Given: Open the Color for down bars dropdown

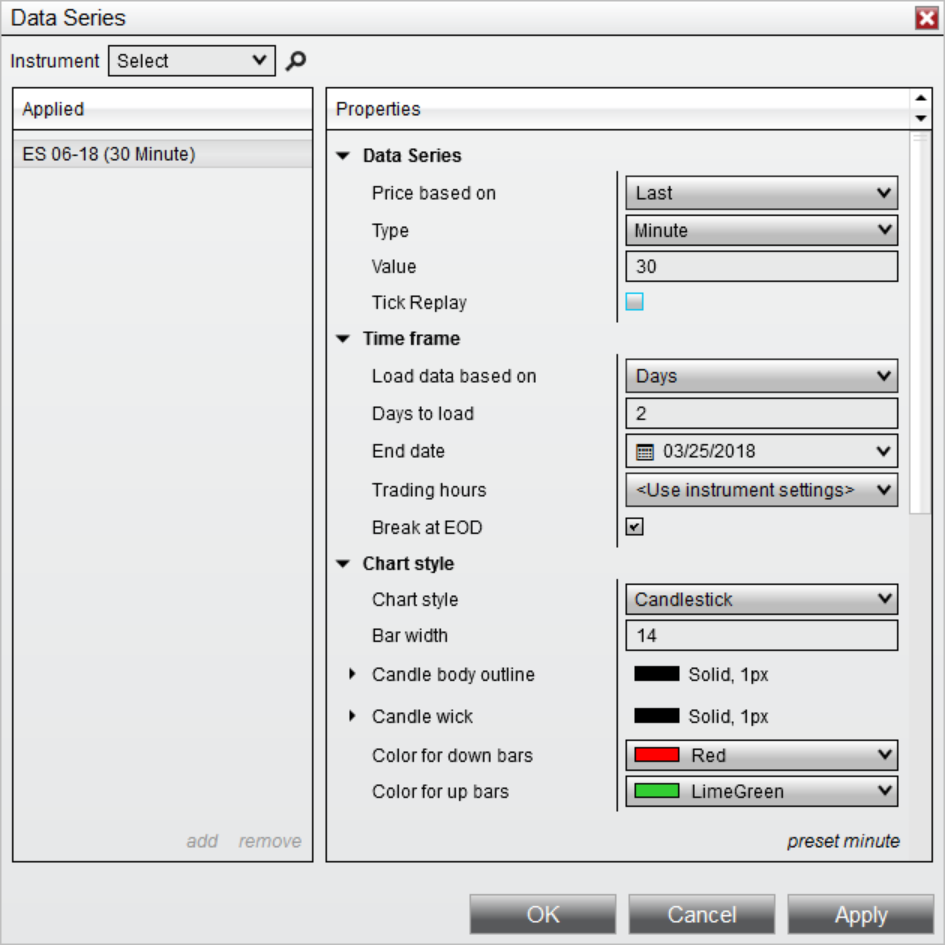Looking at the screenshot, I should (762, 755).
